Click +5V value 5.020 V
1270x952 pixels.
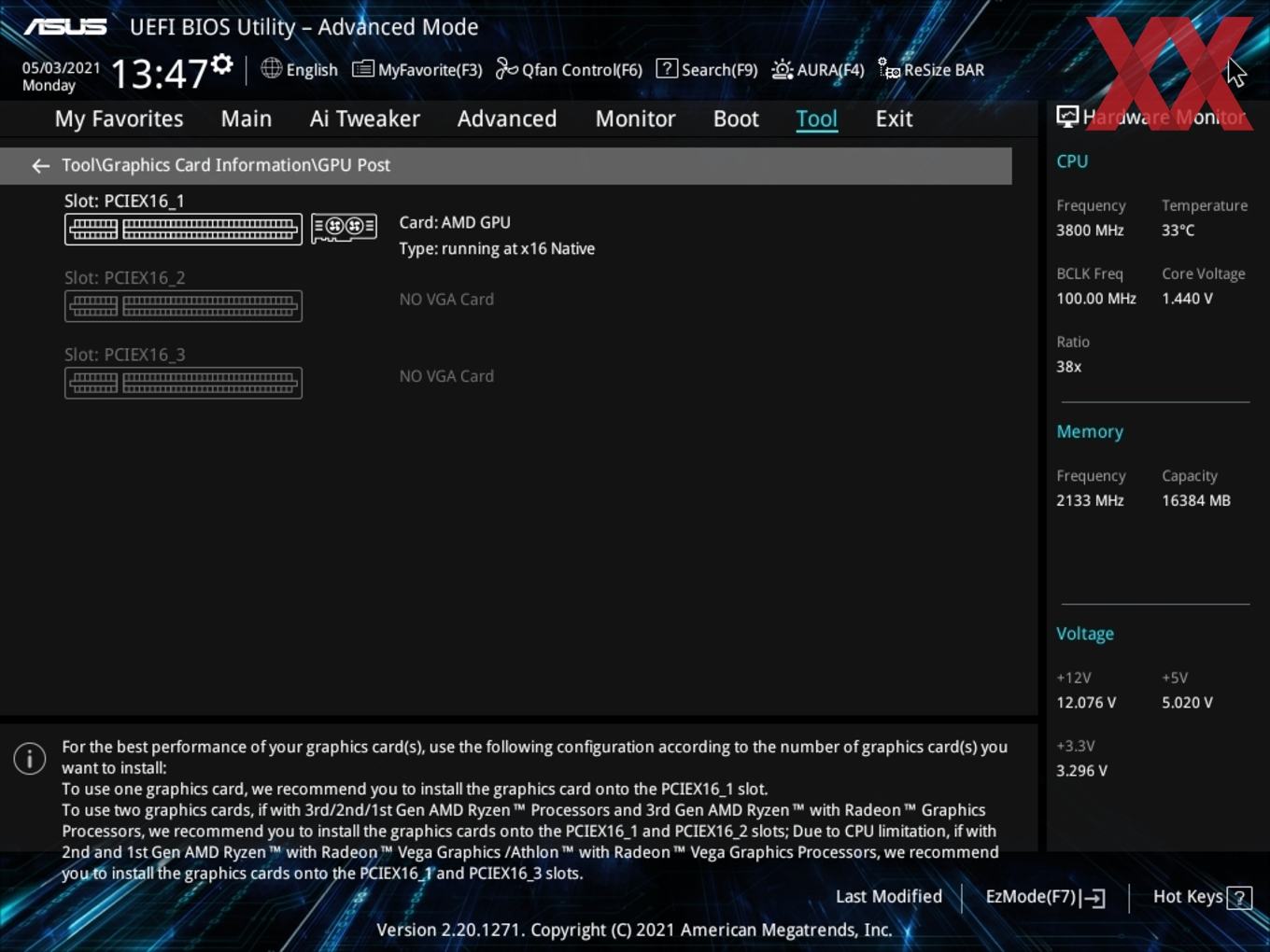[x=1187, y=703]
